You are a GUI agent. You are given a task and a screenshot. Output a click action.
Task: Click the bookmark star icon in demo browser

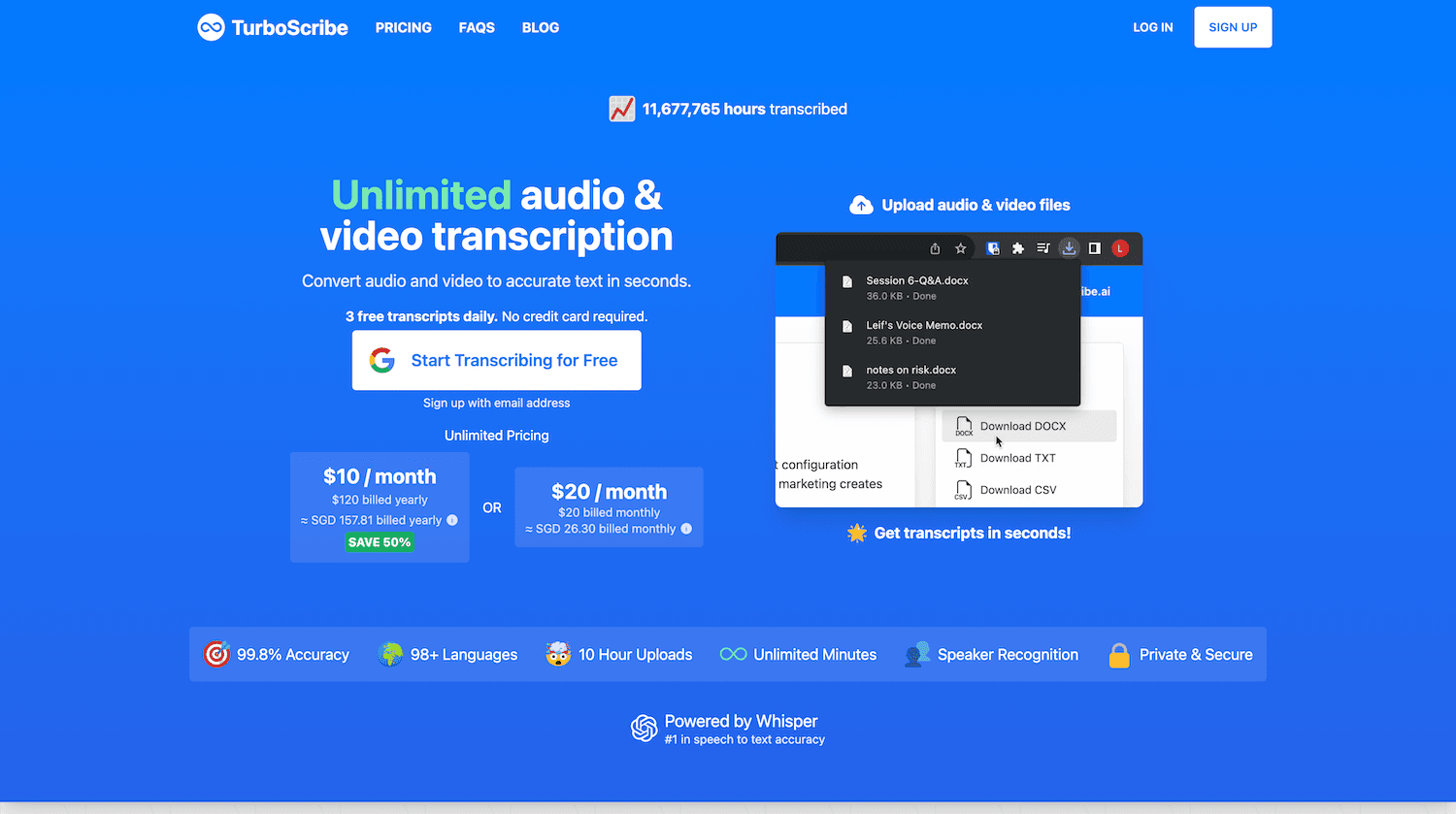tap(961, 248)
